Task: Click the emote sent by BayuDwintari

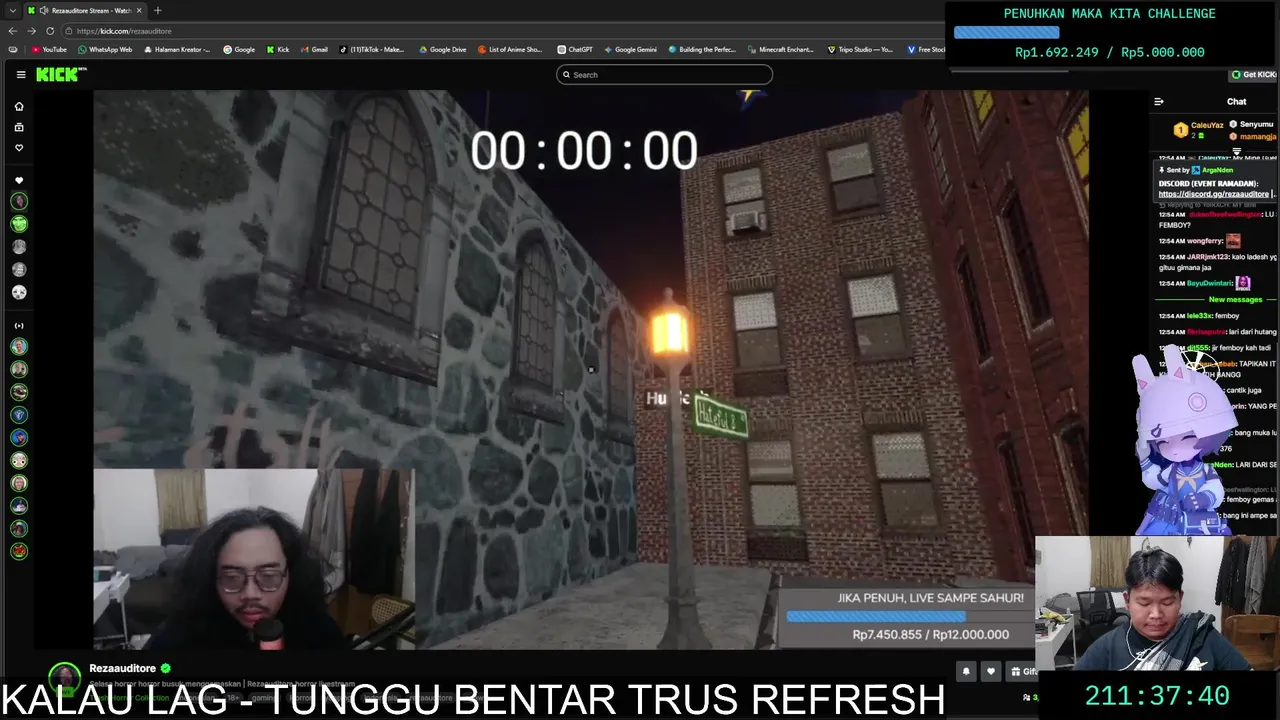Action: (1243, 283)
